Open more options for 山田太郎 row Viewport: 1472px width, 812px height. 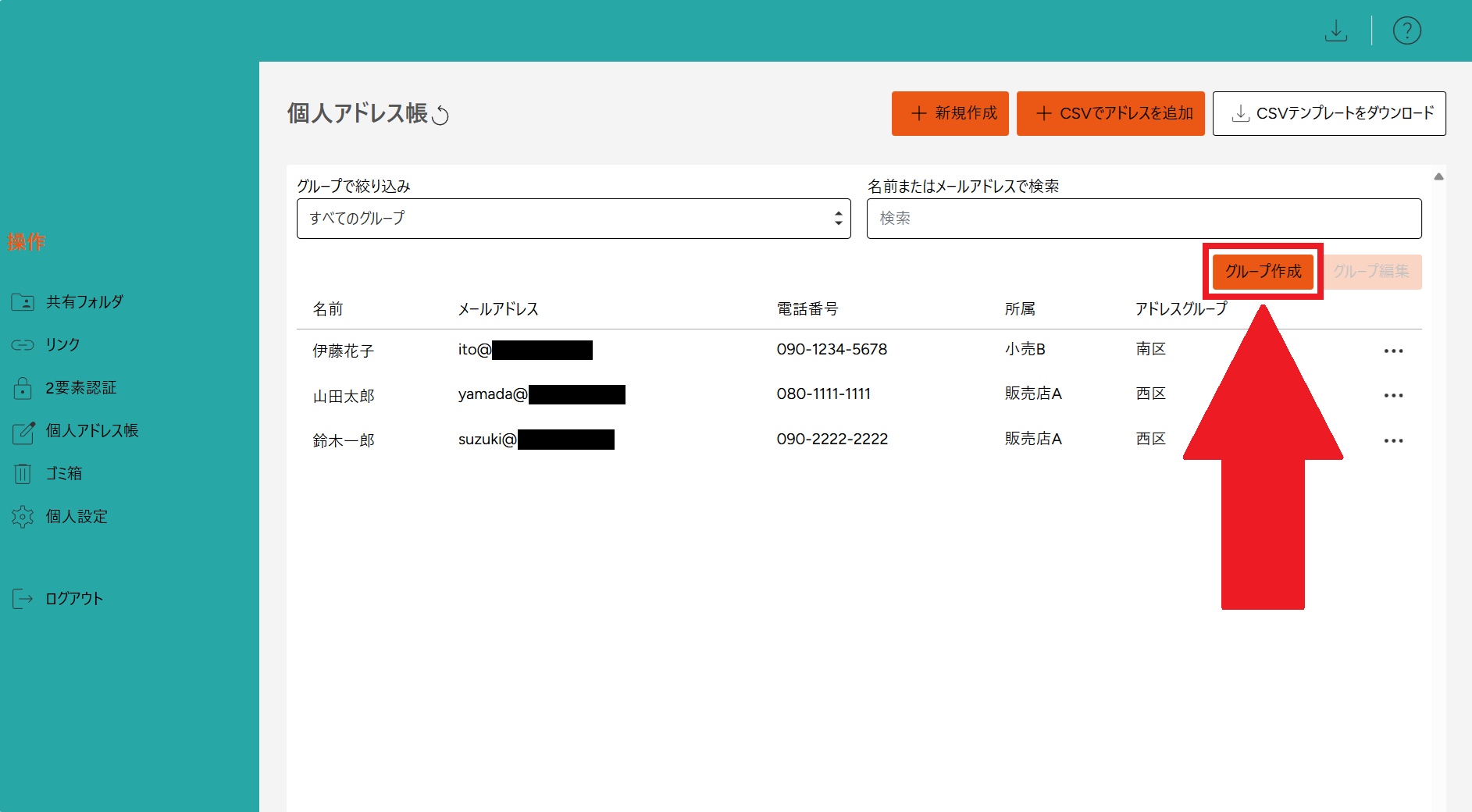[x=1393, y=396]
